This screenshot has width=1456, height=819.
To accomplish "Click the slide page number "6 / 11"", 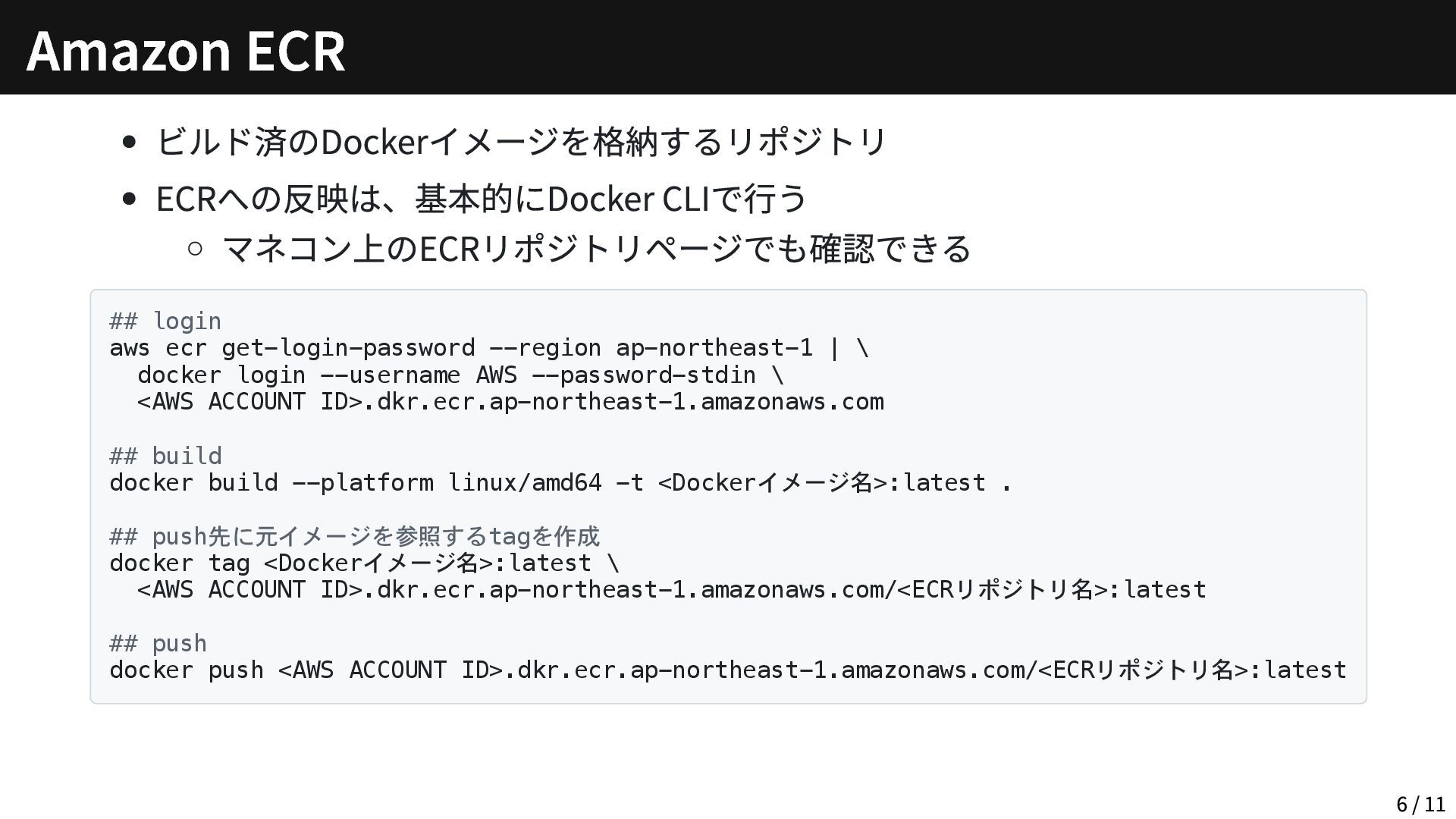I will pyautogui.click(x=1420, y=804).
